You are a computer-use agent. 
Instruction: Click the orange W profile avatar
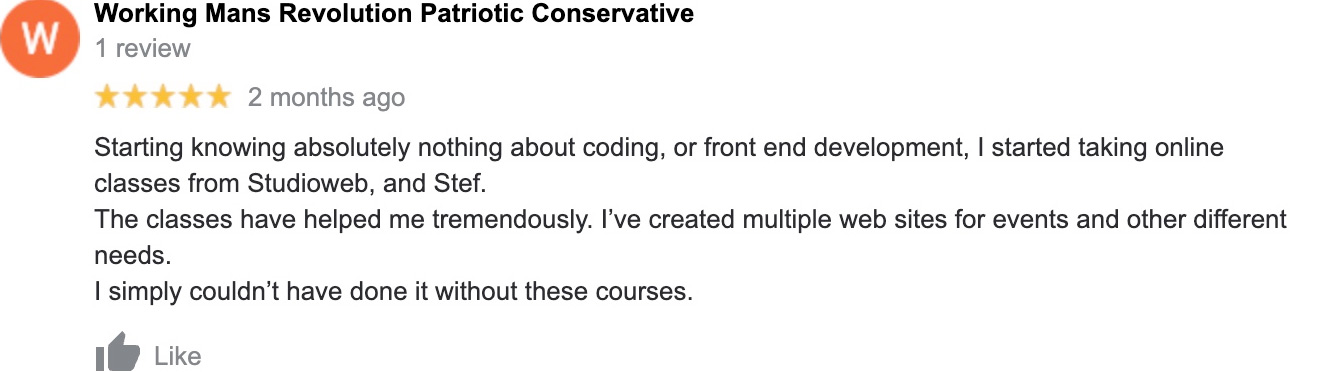(40, 39)
